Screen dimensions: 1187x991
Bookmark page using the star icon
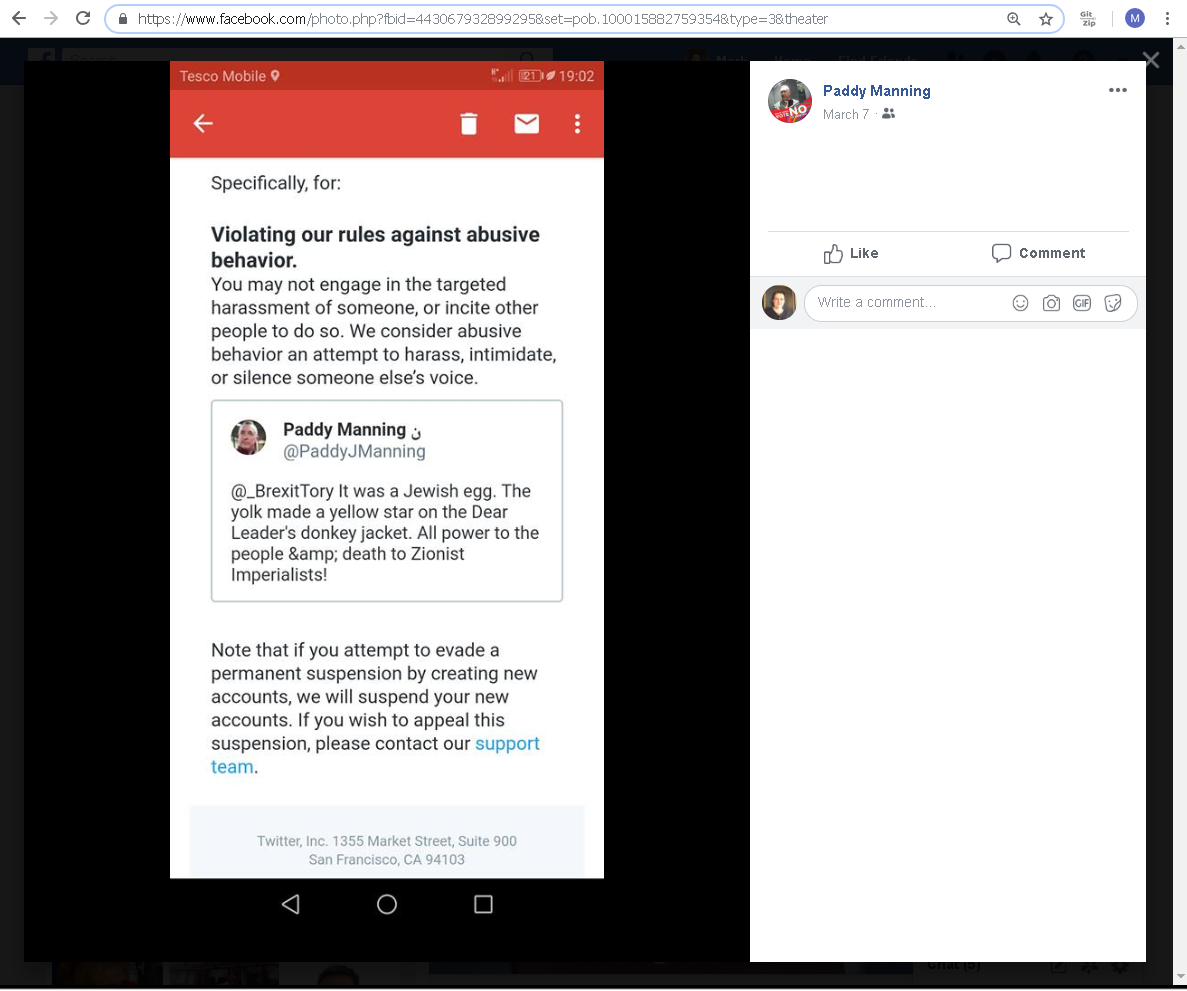tap(1045, 19)
